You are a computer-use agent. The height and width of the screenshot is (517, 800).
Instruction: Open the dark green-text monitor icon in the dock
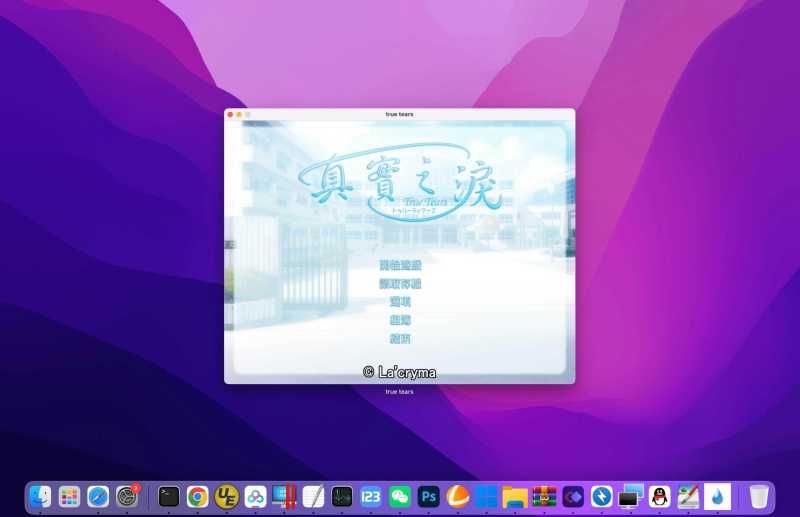point(342,497)
